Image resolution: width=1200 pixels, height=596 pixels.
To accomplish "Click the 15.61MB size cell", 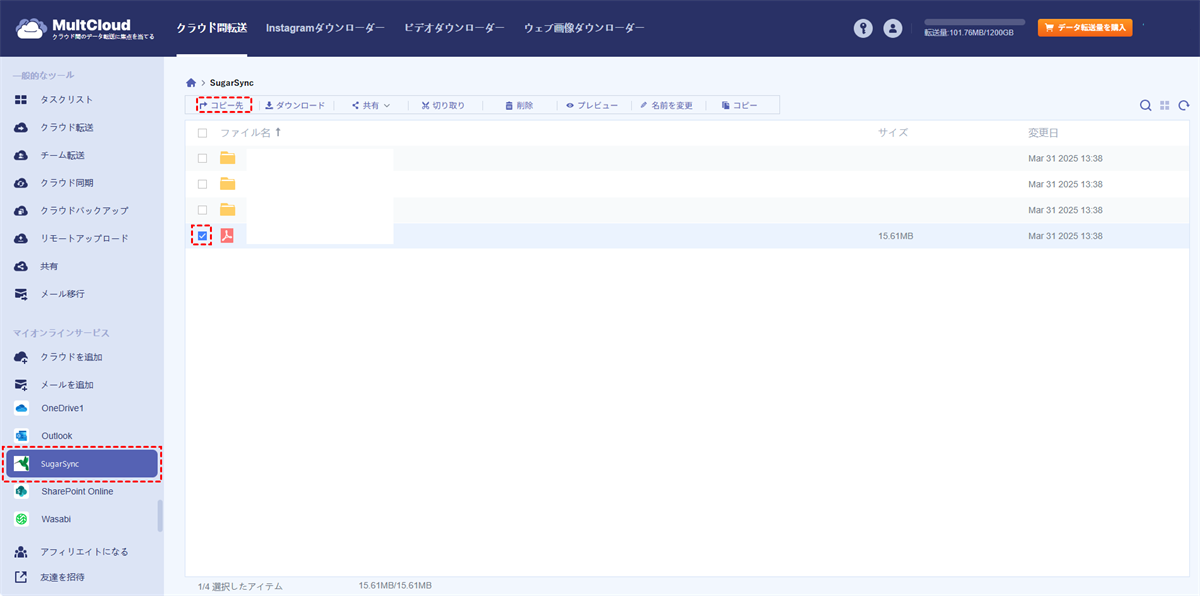I will pyautogui.click(x=896, y=236).
